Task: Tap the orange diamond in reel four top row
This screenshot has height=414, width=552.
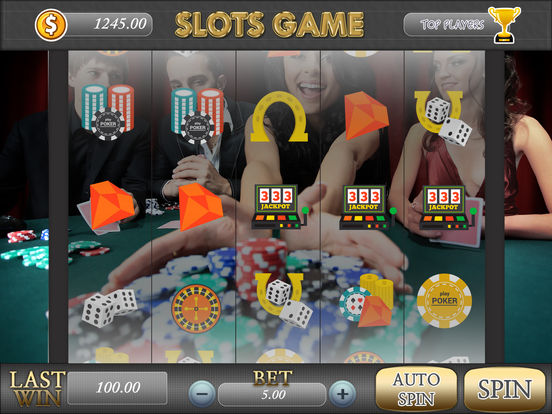Action: pos(366,116)
